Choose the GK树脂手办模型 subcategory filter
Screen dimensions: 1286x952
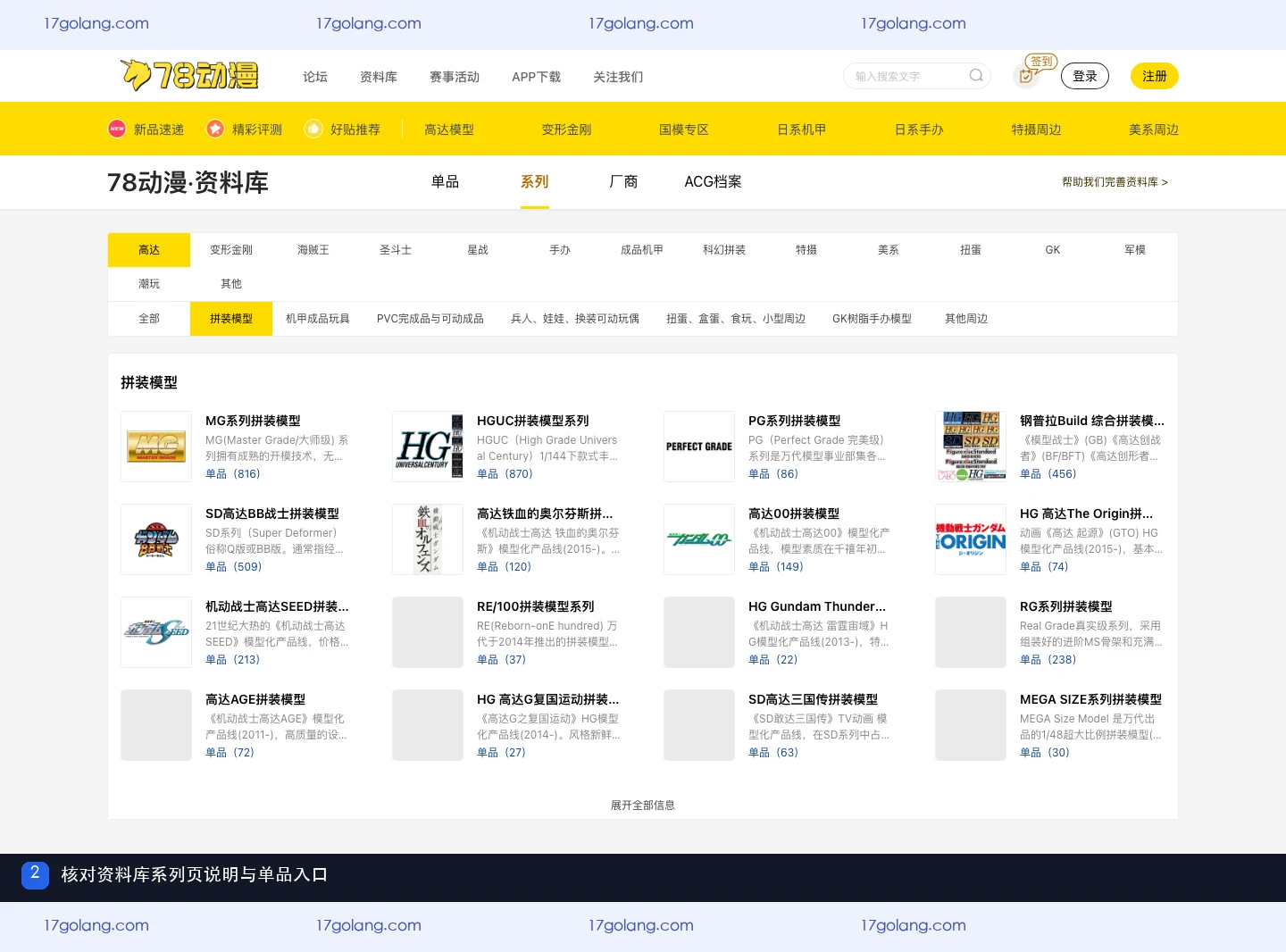tap(872, 319)
